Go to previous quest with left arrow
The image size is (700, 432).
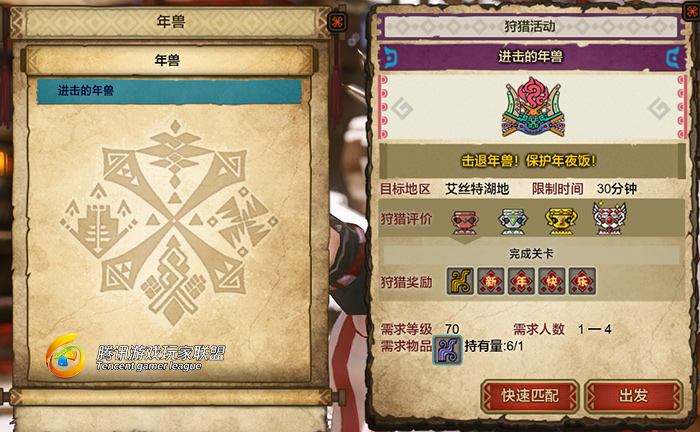pos(402,108)
